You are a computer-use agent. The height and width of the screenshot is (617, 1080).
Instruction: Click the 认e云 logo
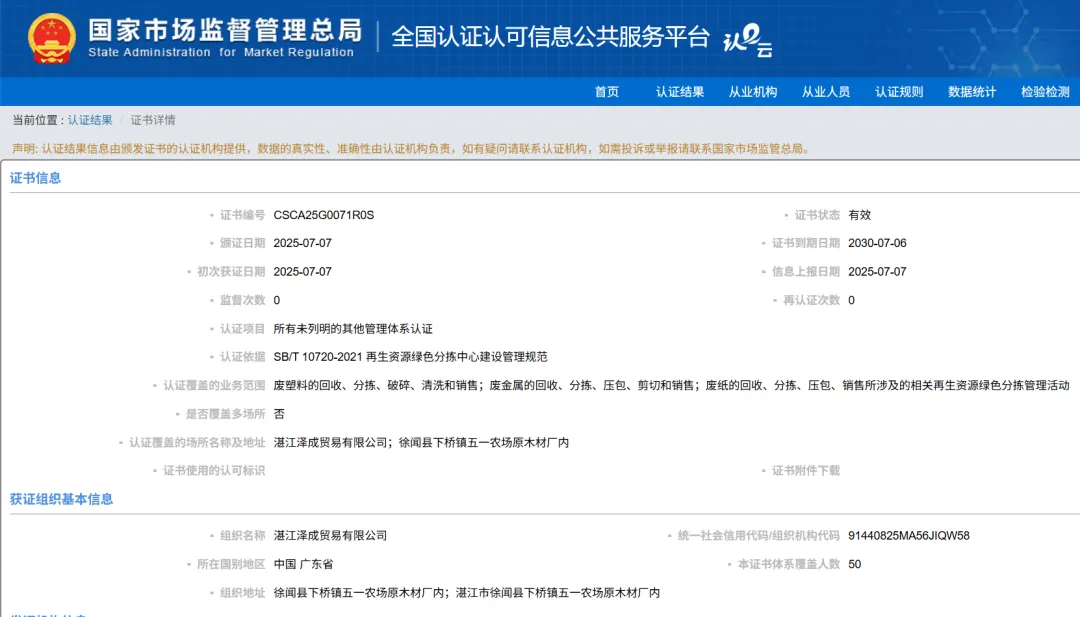(x=746, y=39)
